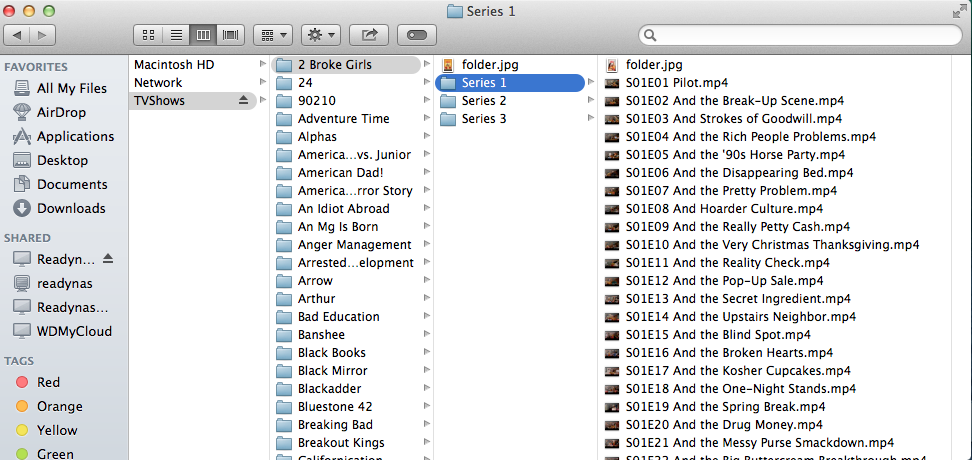The height and width of the screenshot is (460, 972).
Task: Select the Series 1 folder
Action: (x=510, y=82)
